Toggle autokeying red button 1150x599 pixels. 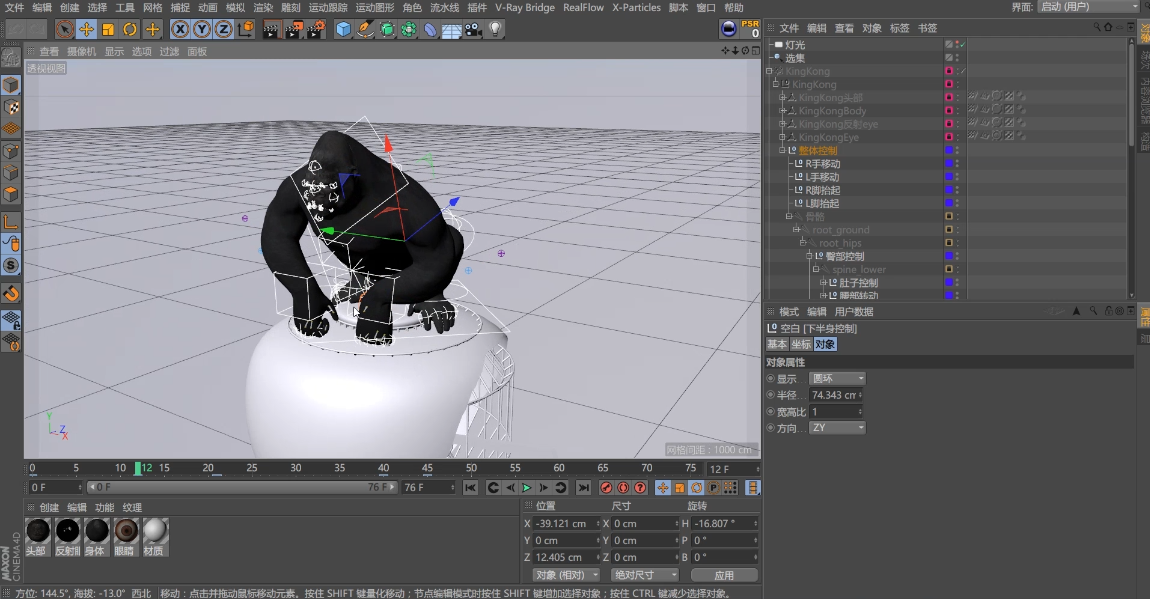tap(623, 488)
